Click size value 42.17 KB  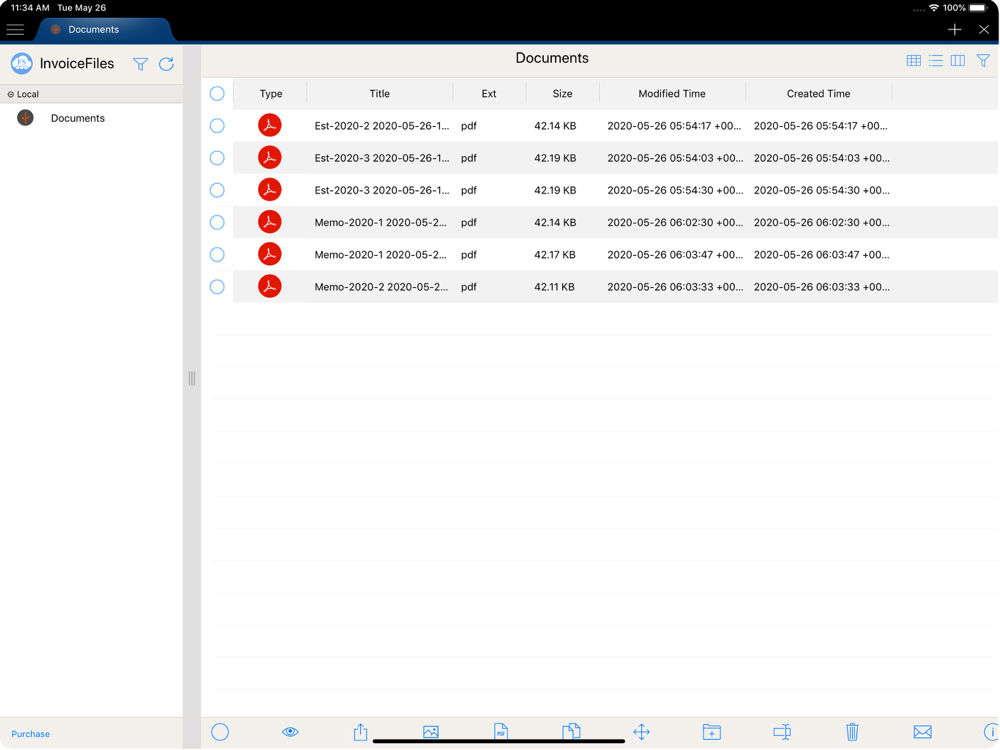pyautogui.click(x=555, y=254)
